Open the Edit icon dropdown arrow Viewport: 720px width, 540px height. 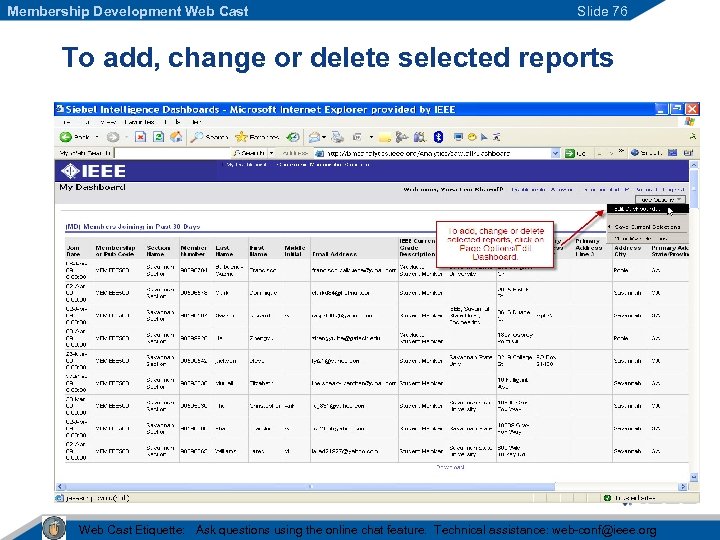tap(371, 137)
